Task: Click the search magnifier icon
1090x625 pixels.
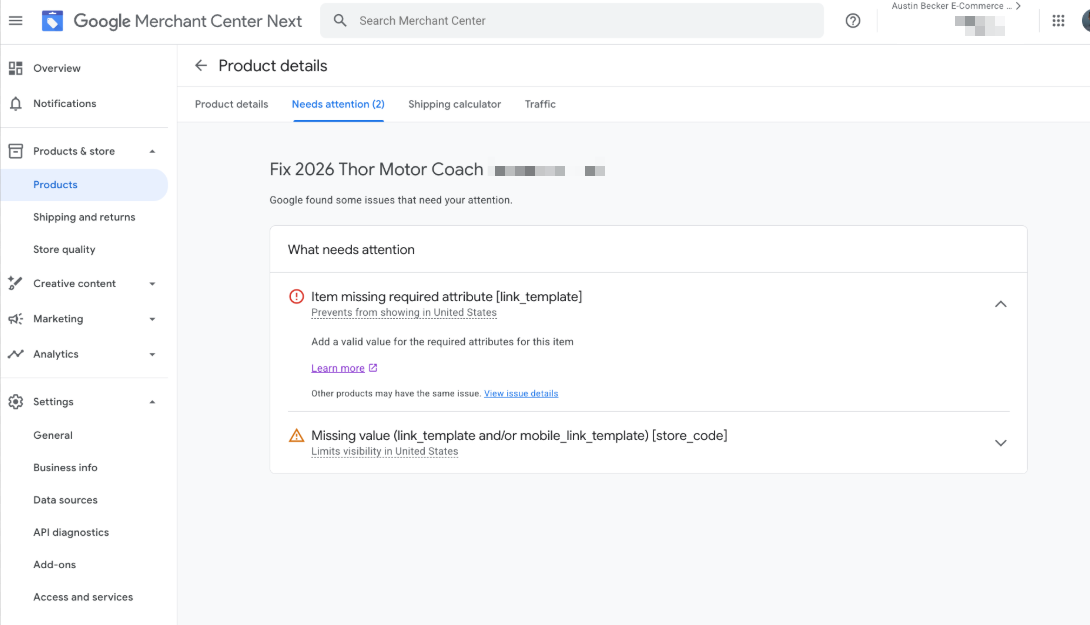Action: pyautogui.click(x=340, y=21)
